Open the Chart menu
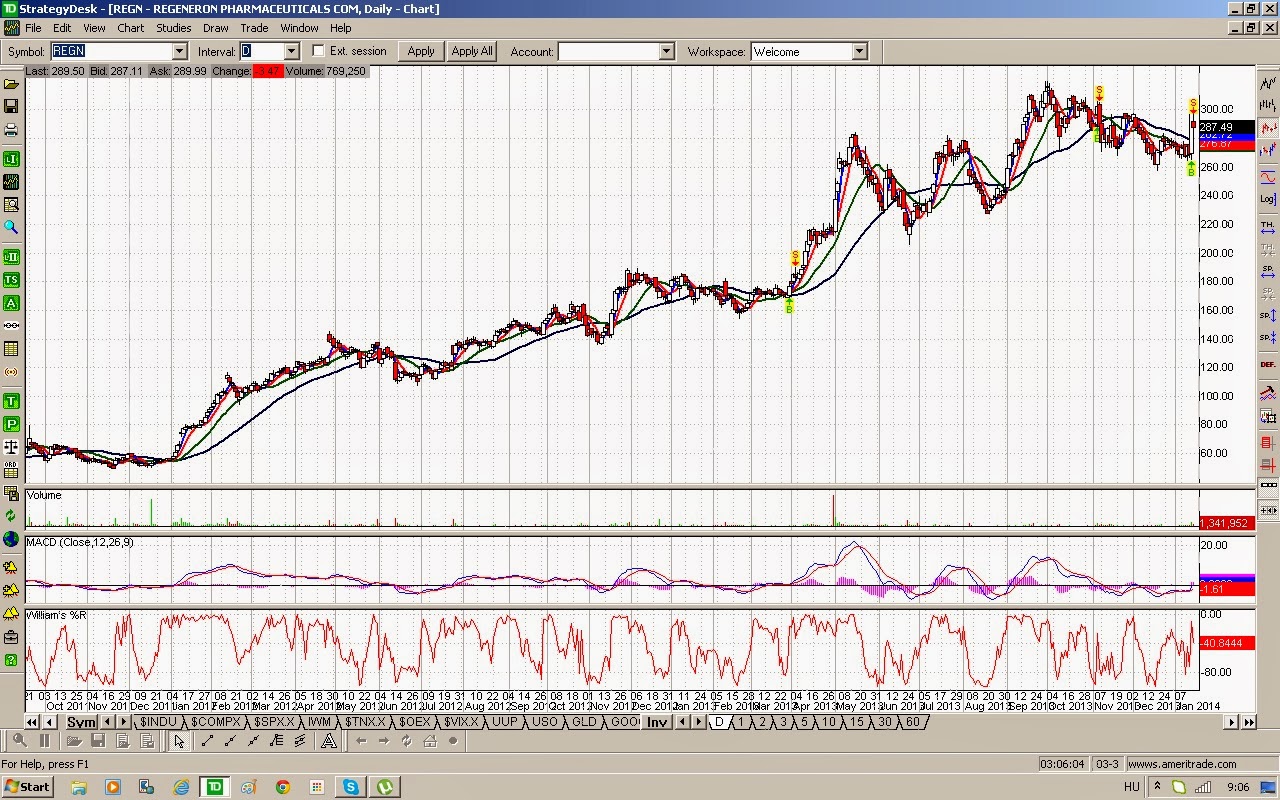This screenshot has height=800, width=1280. [x=130, y=28]
